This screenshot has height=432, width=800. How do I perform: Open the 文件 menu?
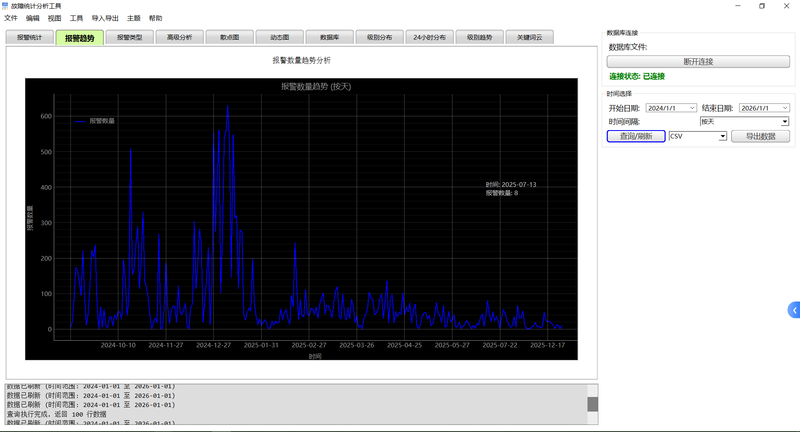(x=11, y=18)
